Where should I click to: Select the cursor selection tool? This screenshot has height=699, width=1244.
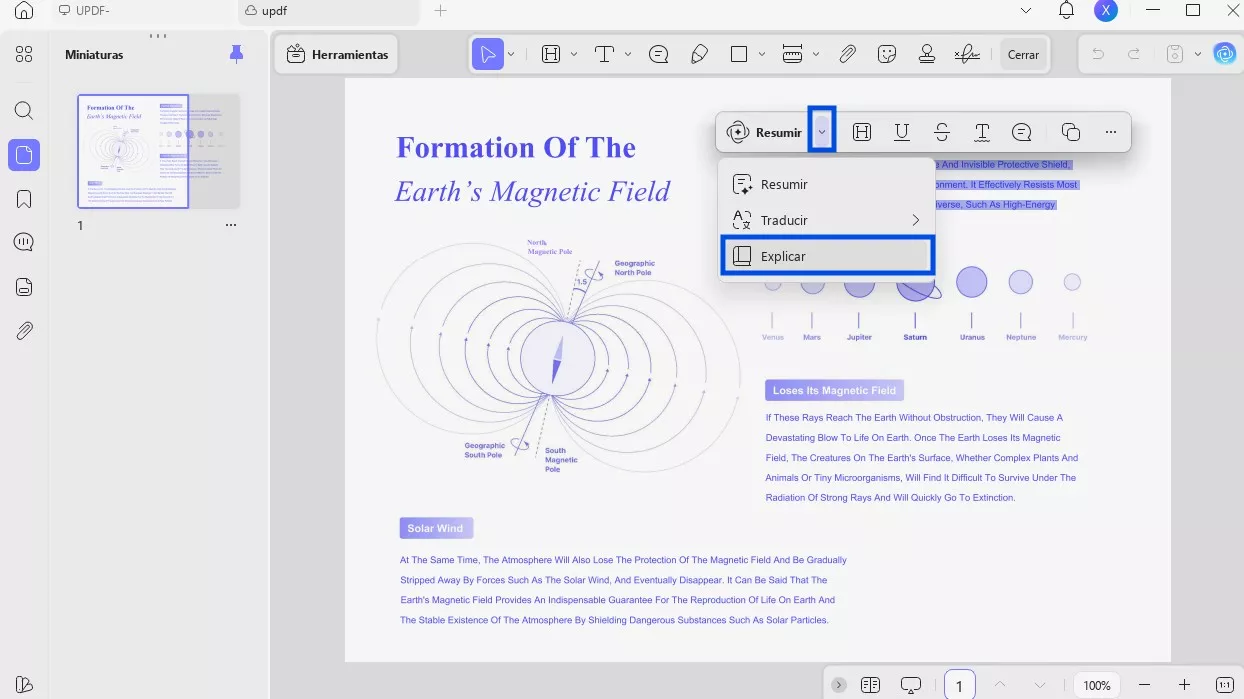click(x=488, y=55)
